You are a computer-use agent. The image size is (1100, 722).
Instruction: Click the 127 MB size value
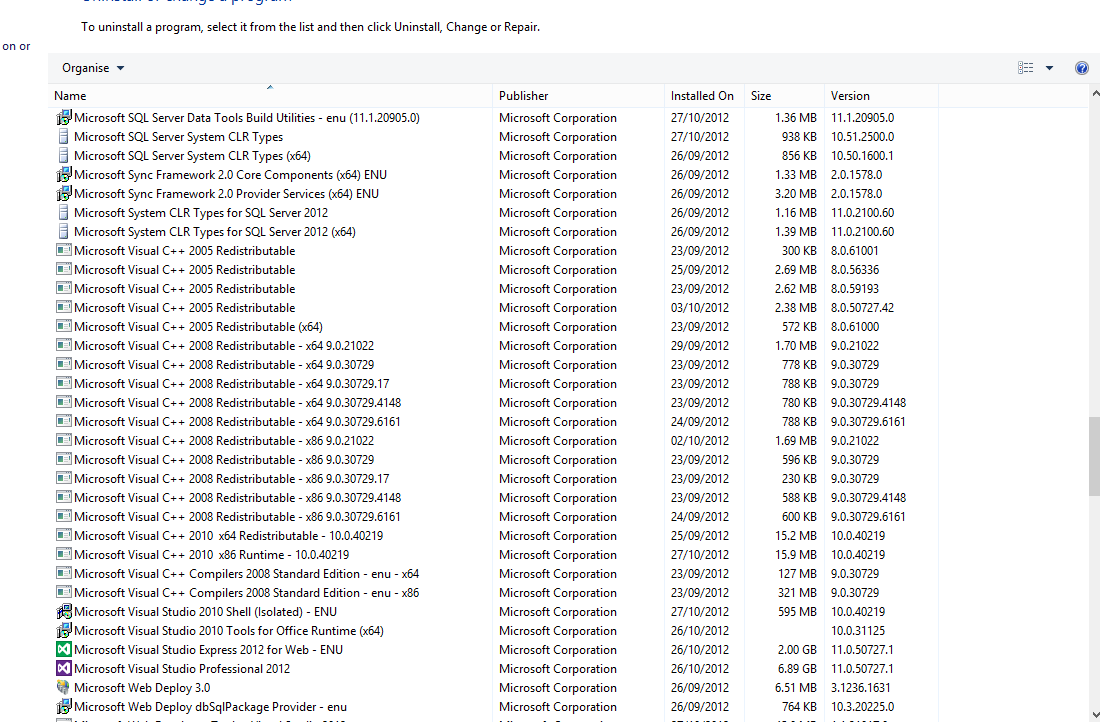tap(797, 574)
